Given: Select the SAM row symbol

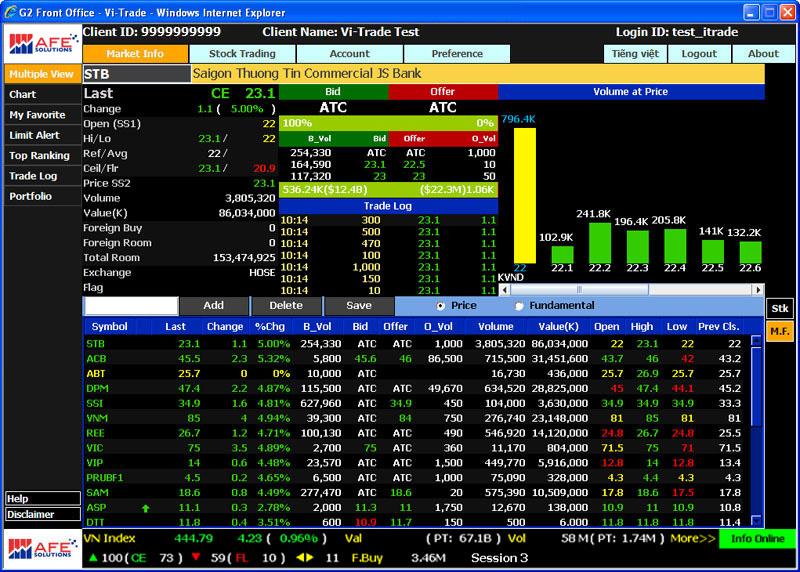Looking at the screenshot, I should pyautogui.click(x=97, y=492).
